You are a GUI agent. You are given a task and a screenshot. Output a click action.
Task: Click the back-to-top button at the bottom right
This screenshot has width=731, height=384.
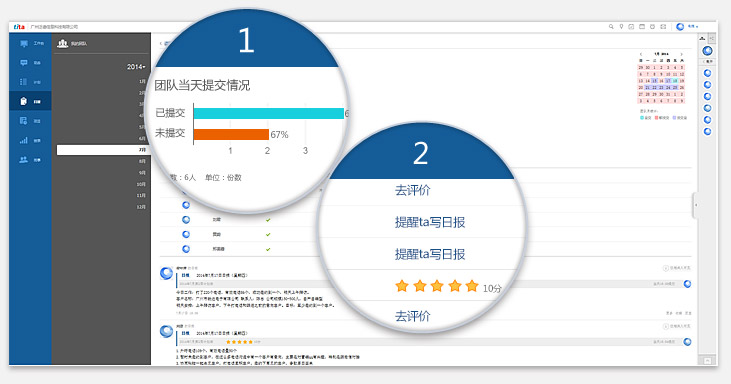point(707,361)
